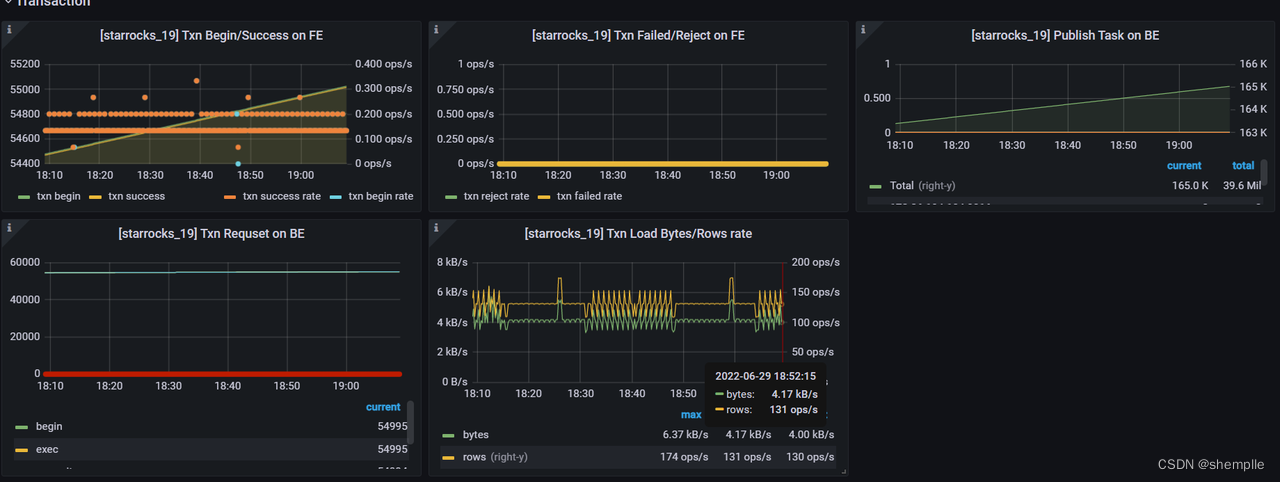Screen dimensions: 1280x482
Task: Click the Publish Task legend scrollbar
Action: (1264, 173)
